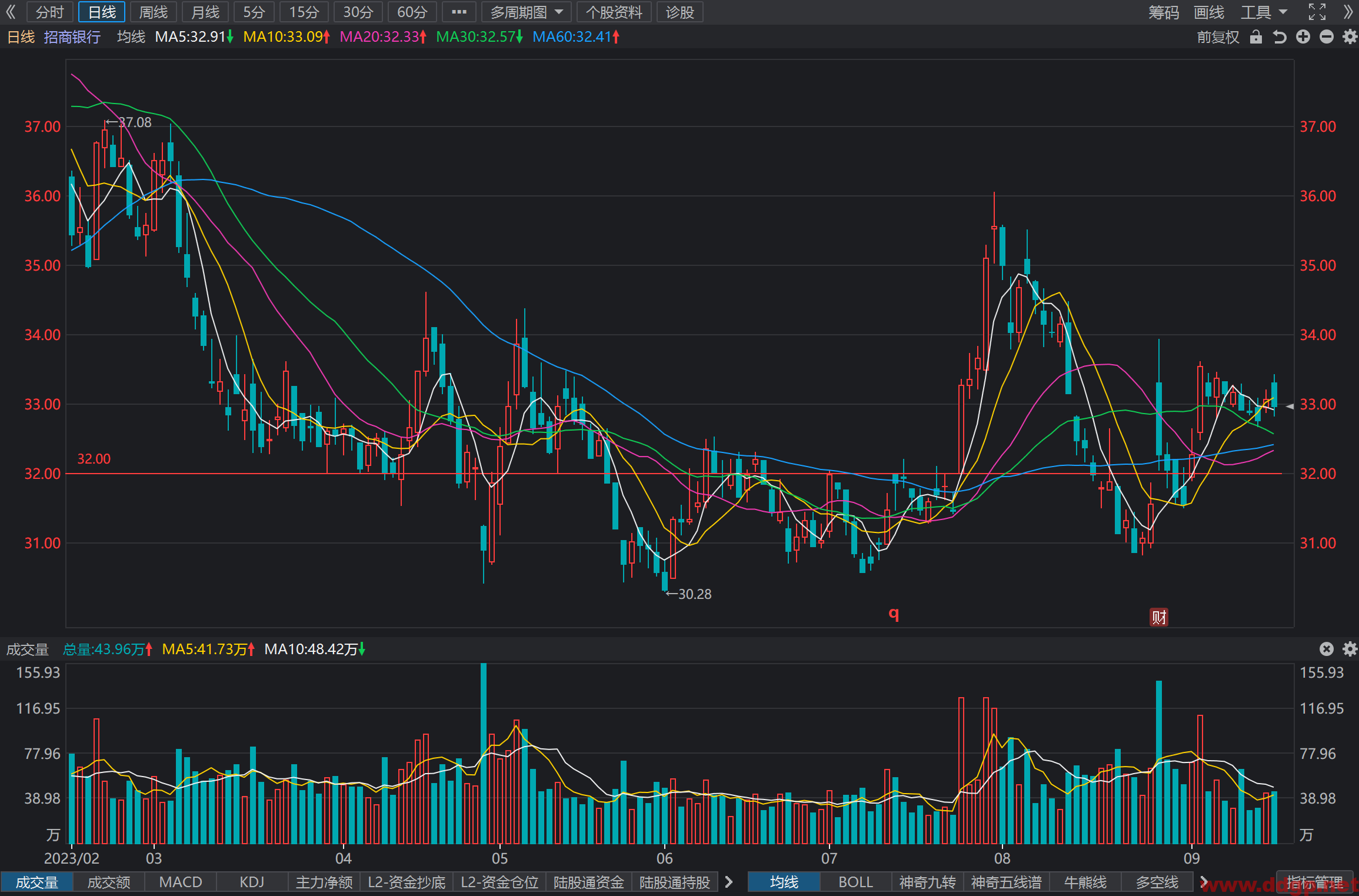Screen dimensions: 1359x896
Task: Show more sub-chart indicators arrow
Action: (x=729, y=882)
